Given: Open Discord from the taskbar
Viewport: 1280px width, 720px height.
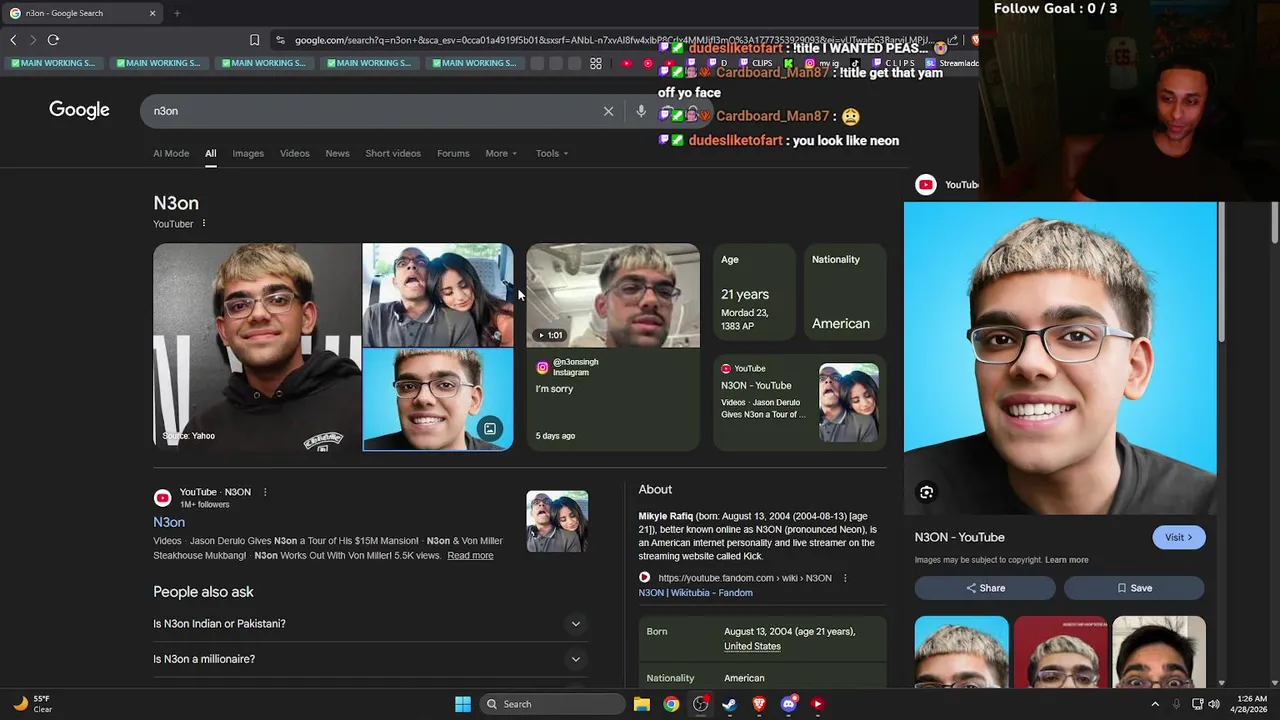Looking at the screenshot, I should tap(788, 704).
